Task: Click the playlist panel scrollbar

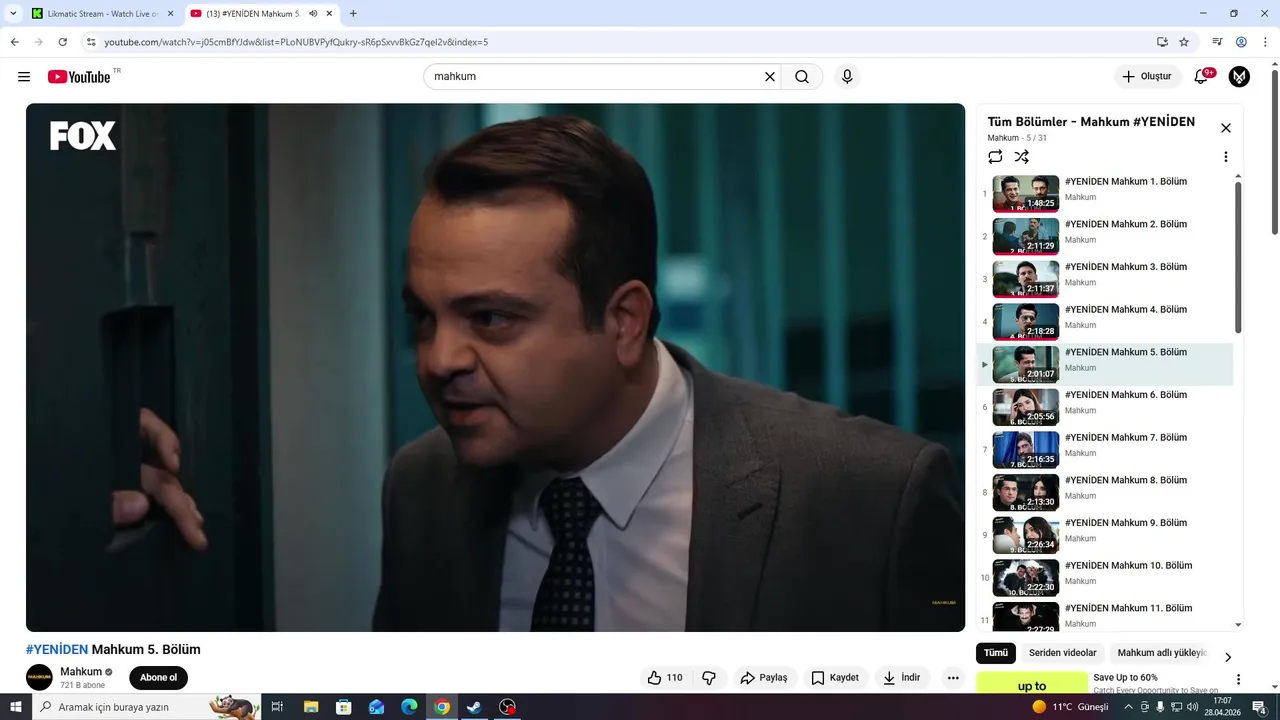Action: tap(1238, 258)
